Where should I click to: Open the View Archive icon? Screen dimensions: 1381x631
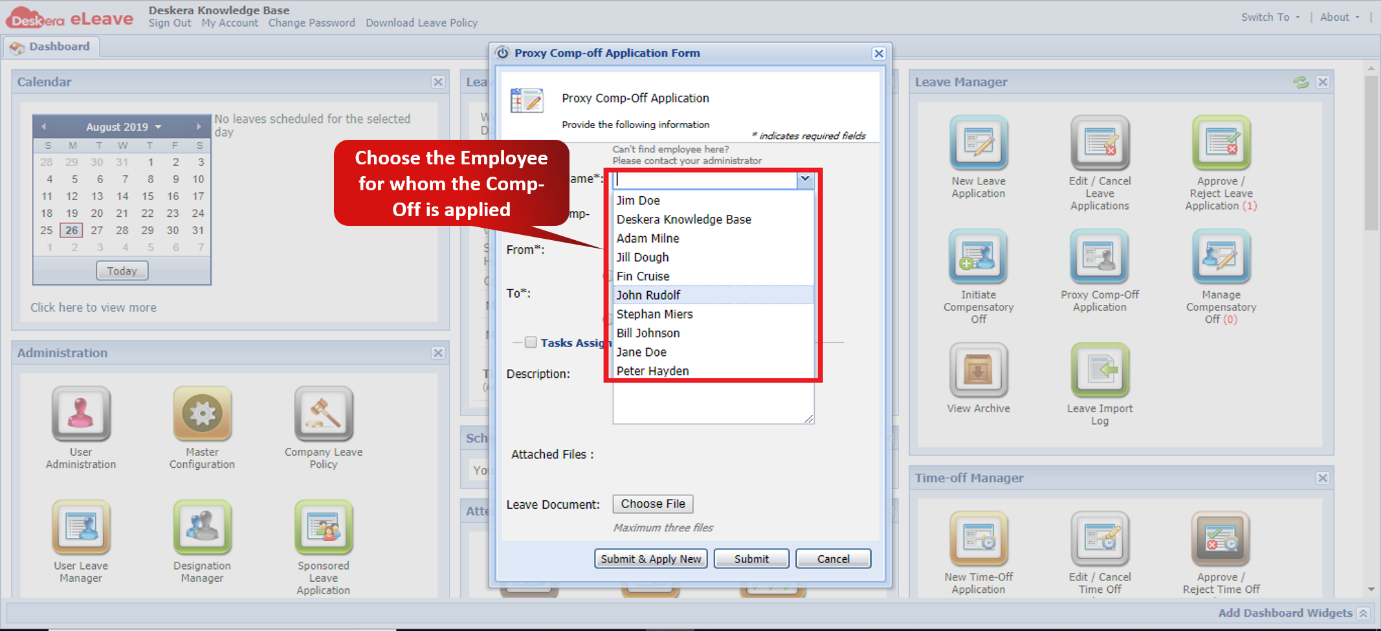(978, 370)
